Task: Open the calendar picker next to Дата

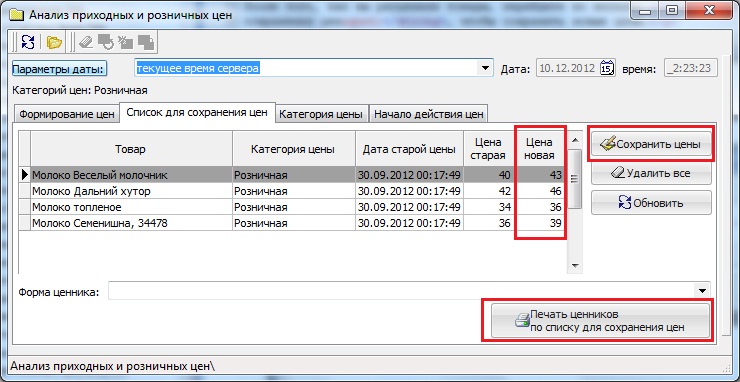Action: point(607,68)
